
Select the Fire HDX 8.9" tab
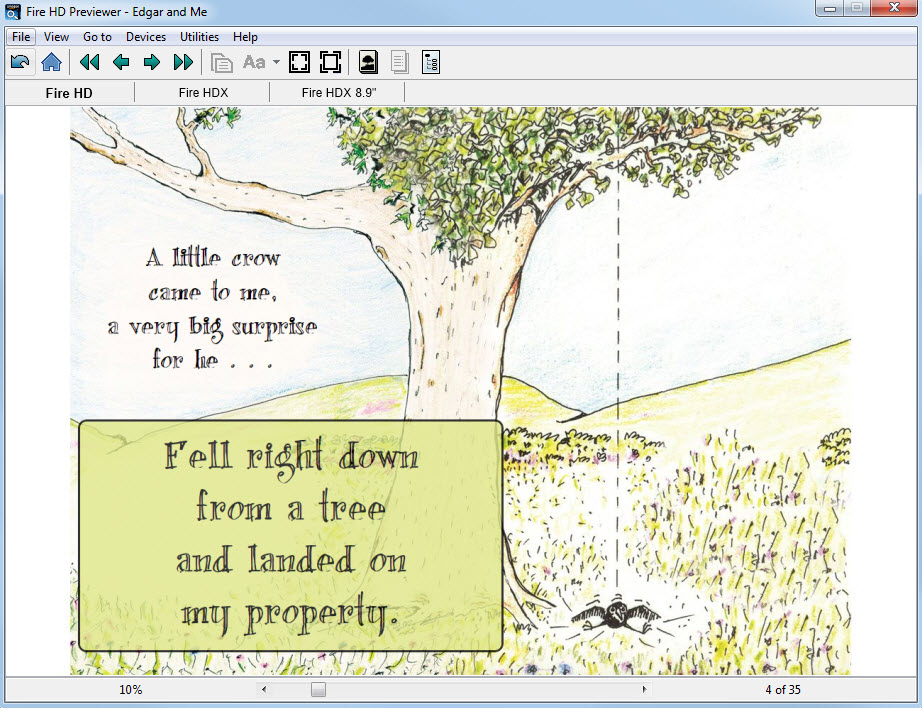[x=338, y=92]
